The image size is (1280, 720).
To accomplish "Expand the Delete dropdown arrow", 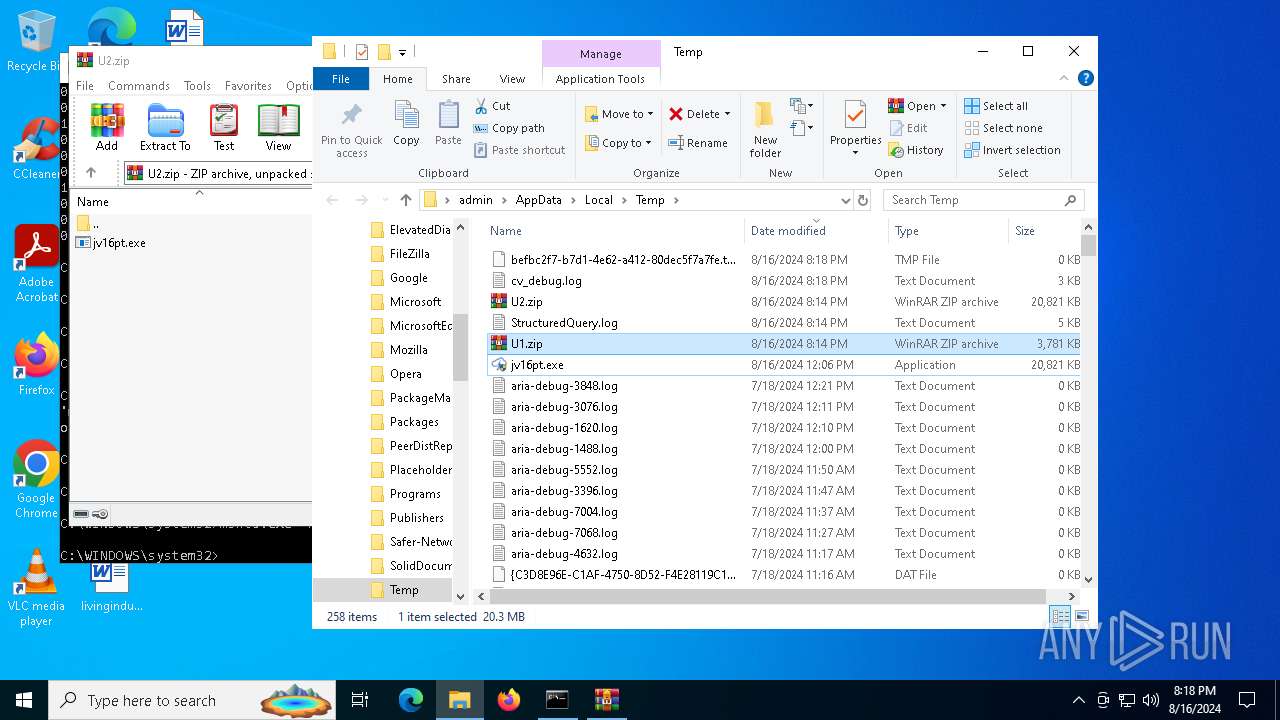I will pos(727,114).
